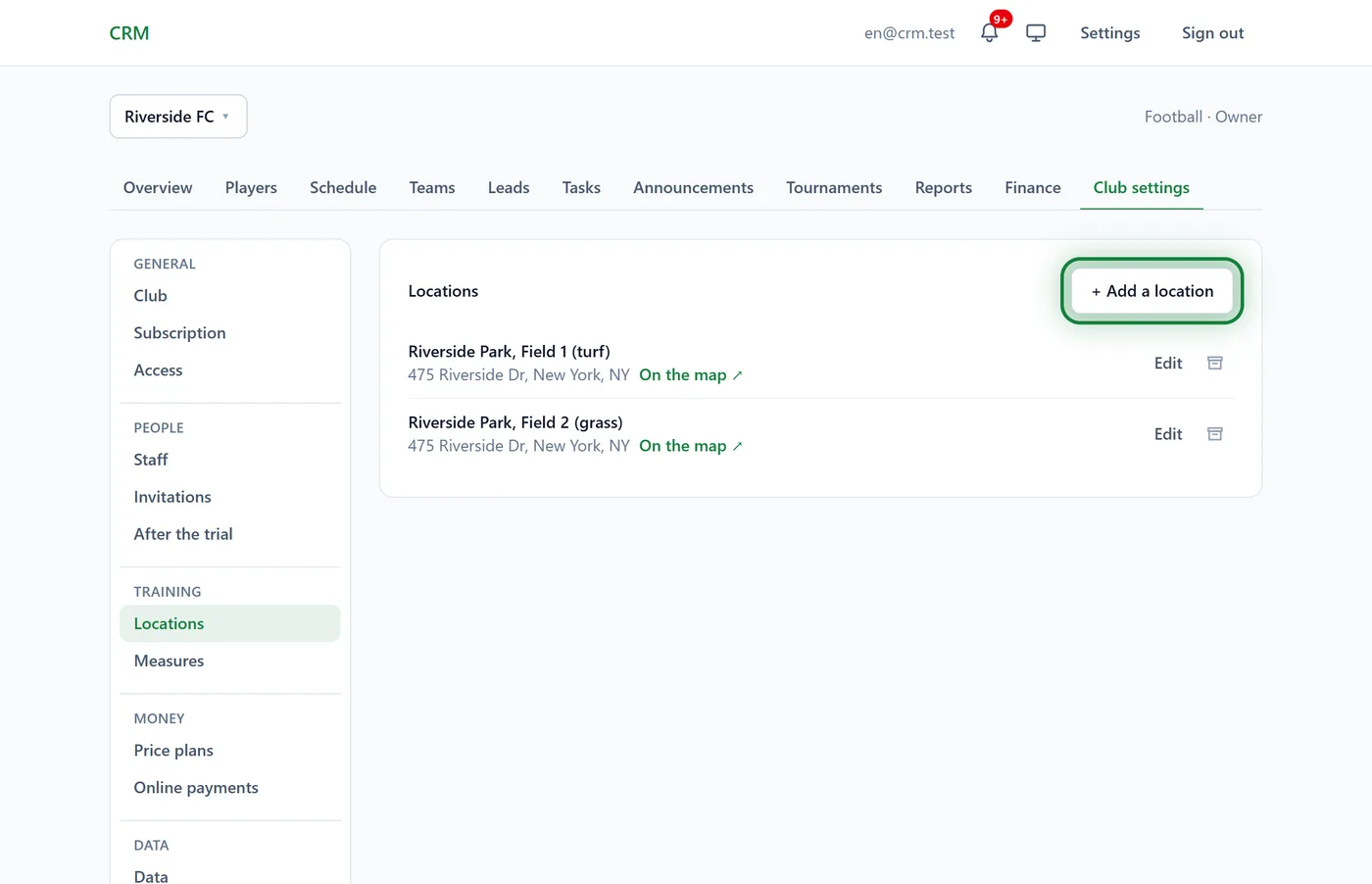Edit Riverside Park Field 2 (grass)

click(x=1168, y=434)
